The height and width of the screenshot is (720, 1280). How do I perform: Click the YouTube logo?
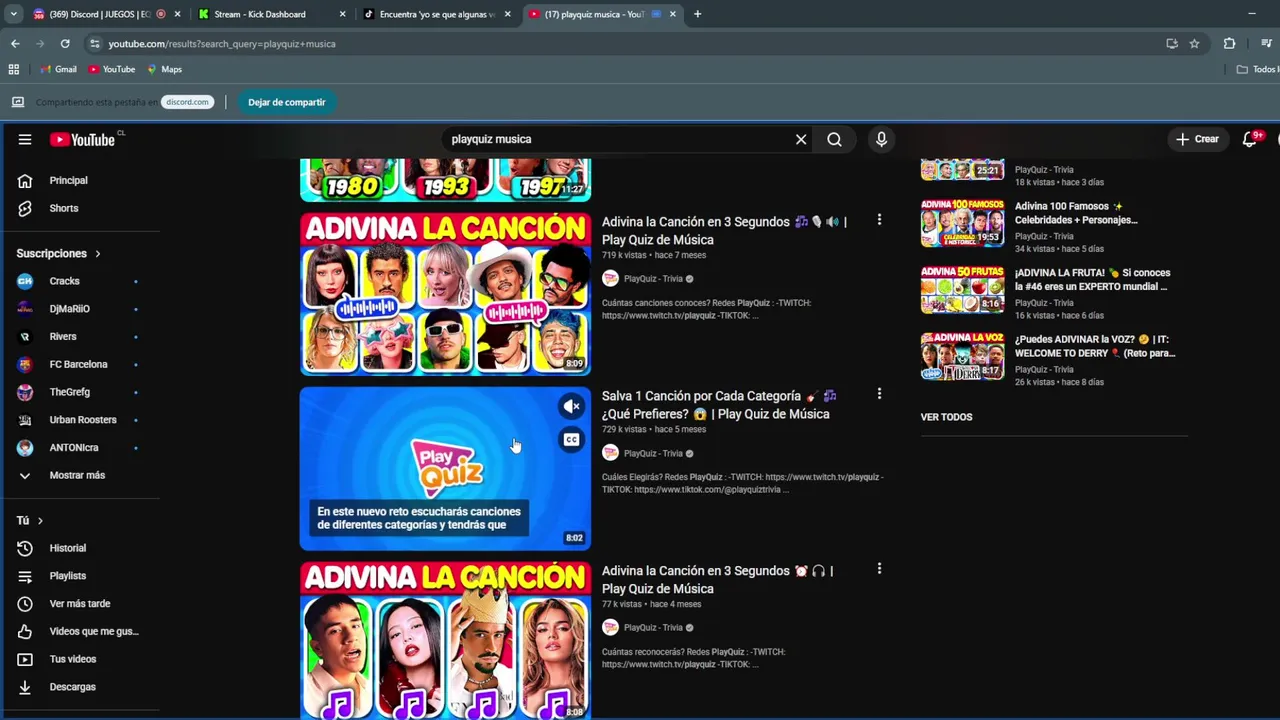(x=84, y=139)
